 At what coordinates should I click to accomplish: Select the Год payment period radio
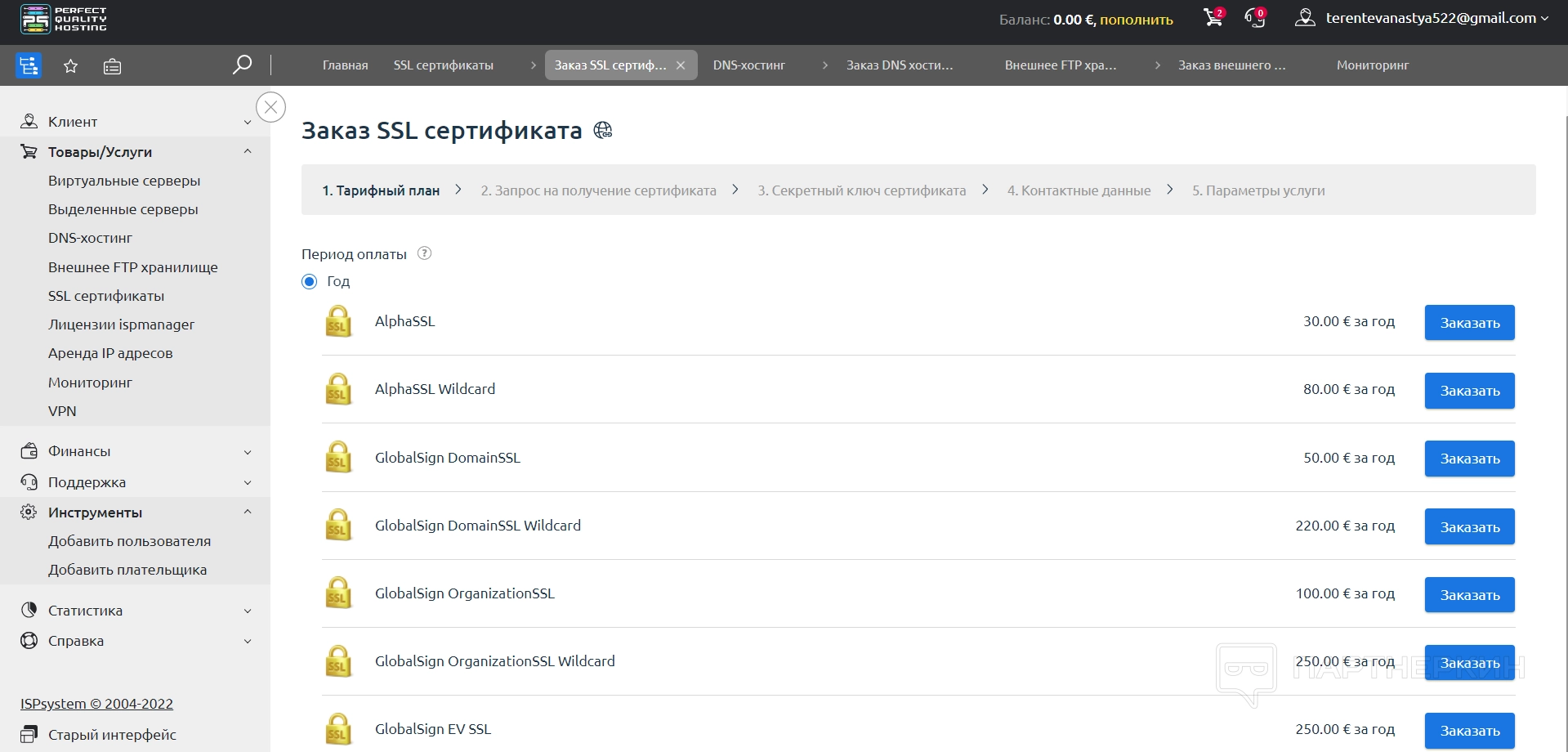[309, 281]
